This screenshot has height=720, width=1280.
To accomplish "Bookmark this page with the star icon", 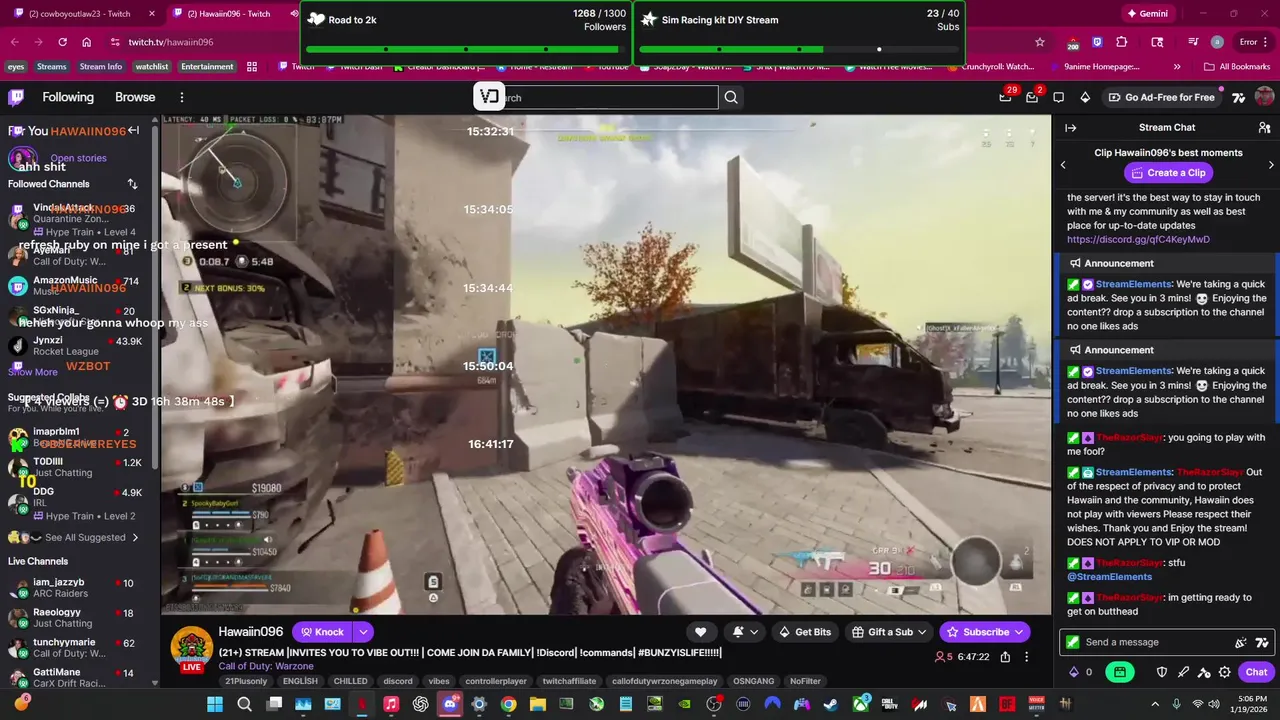I will click(1040, 42).
